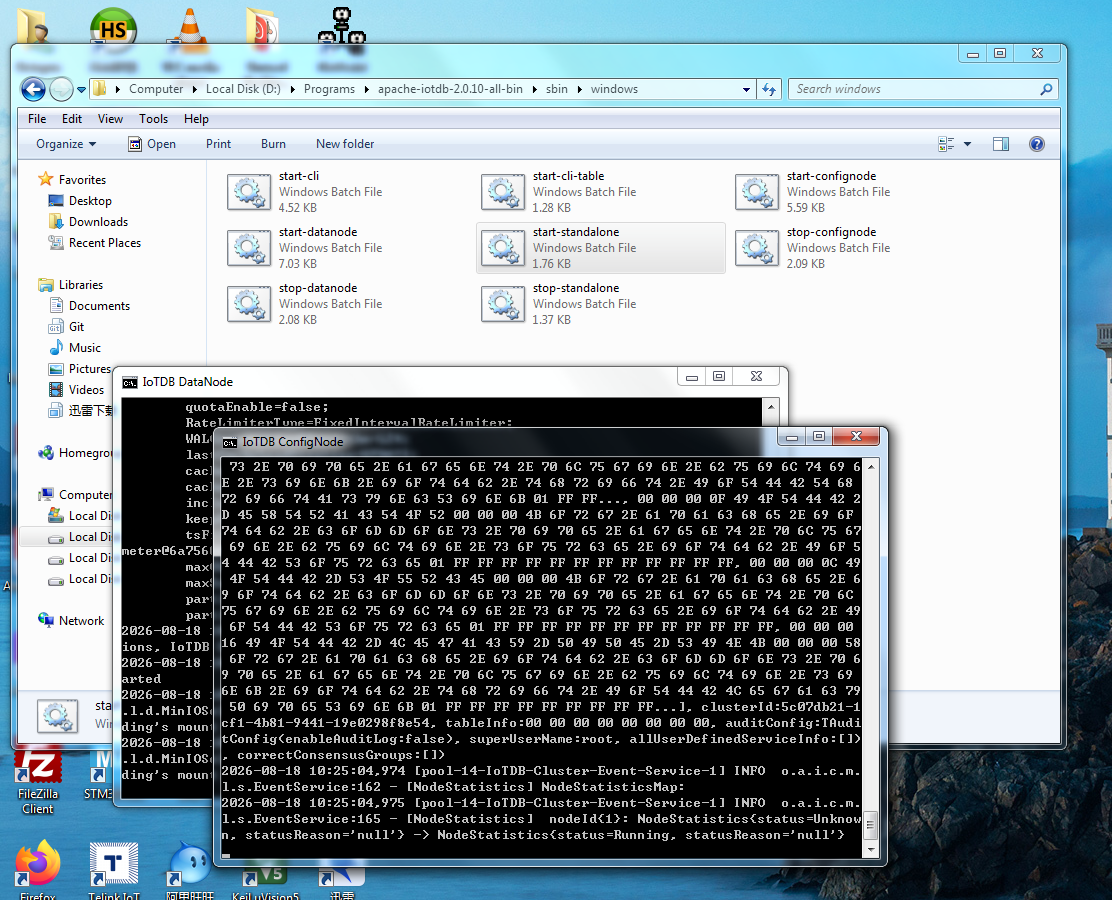The height and width of the screenshot is (900, 1112).
Task: Open the IoTDB DataNode console system menu icon
Action: click(x=130, y=383)
